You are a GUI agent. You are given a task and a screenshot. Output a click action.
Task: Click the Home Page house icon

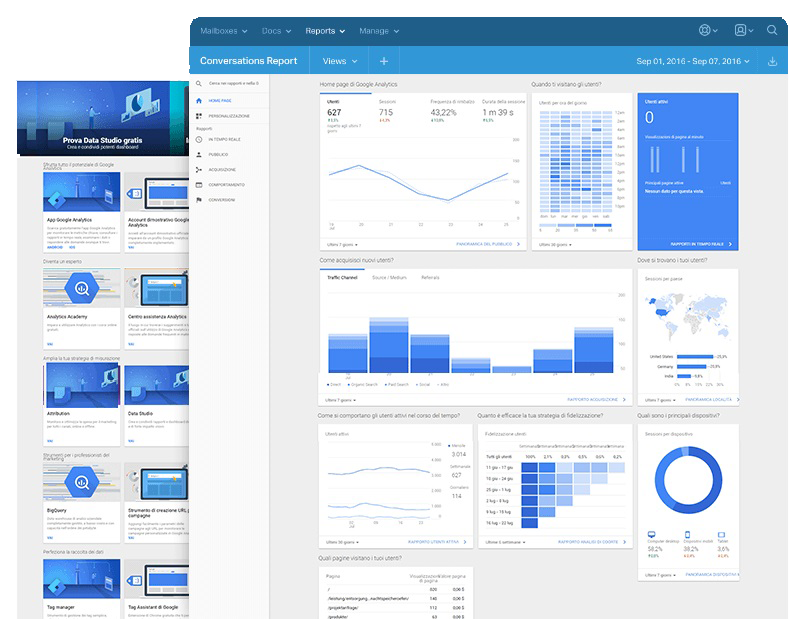tap(199, 101)
